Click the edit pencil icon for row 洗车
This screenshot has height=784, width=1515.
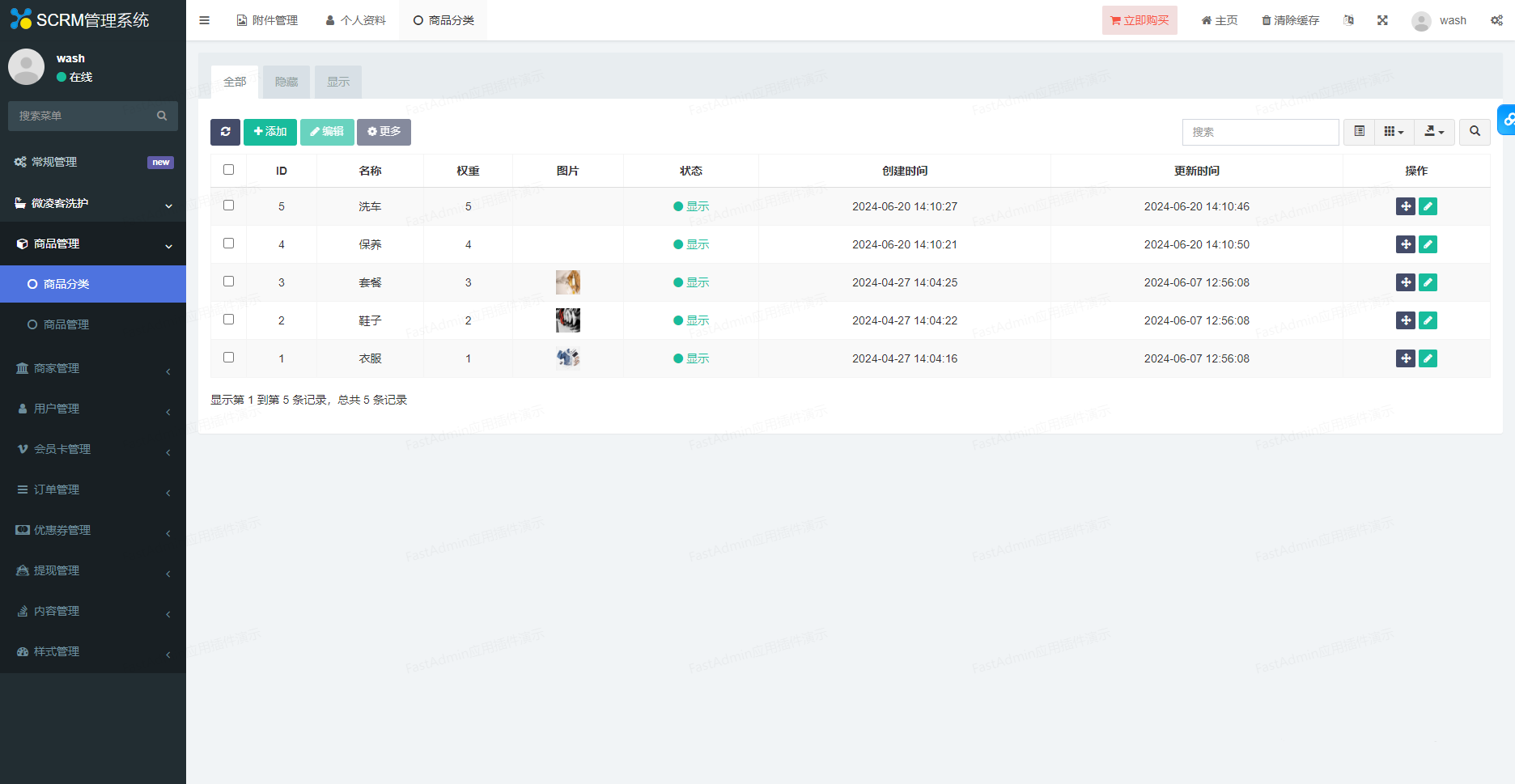click(x=1428, y=206)
